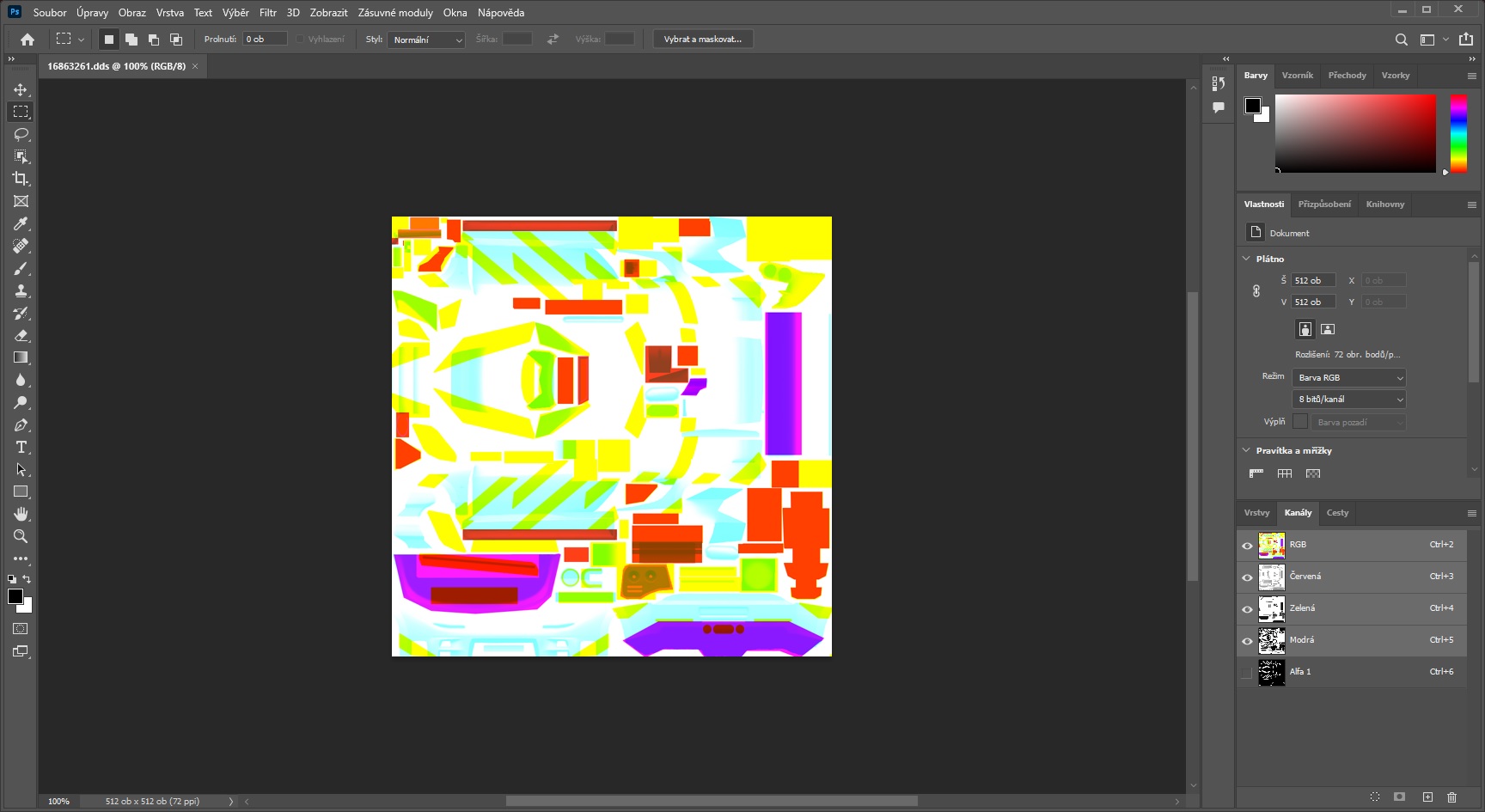Open the Search magnifier icon
This screenshot has width=1485, height=812.
click(x=1402, y=40)
